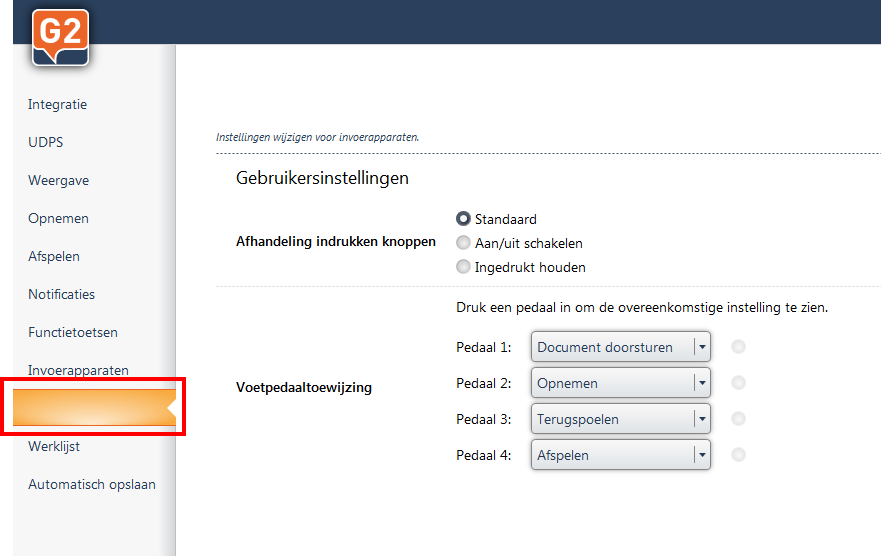Click Afhandeling indrukken knoppen label
Viewport: 881px width, 556px height.
coord(336,241)
